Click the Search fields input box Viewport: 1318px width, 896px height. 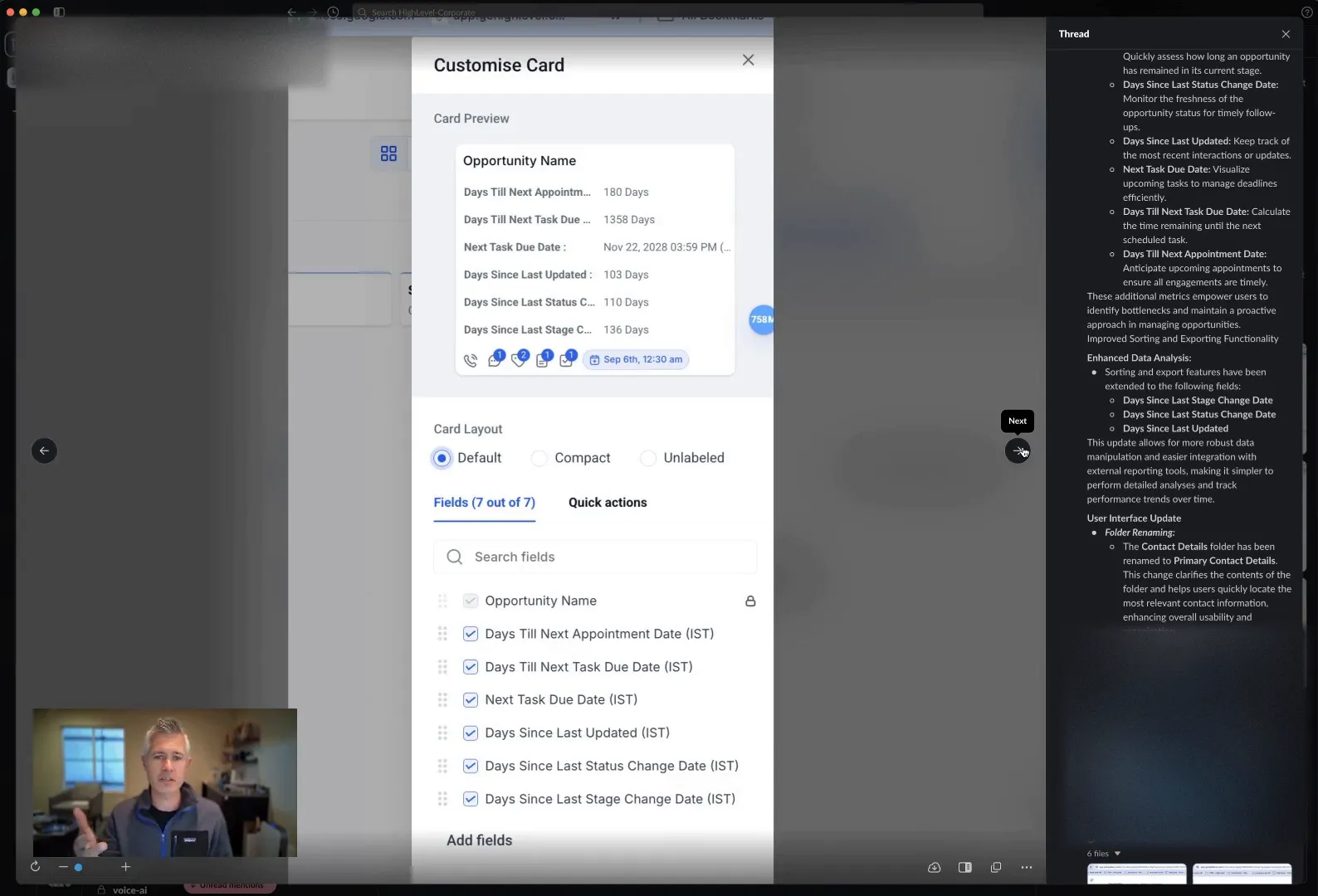click(595, 557)
